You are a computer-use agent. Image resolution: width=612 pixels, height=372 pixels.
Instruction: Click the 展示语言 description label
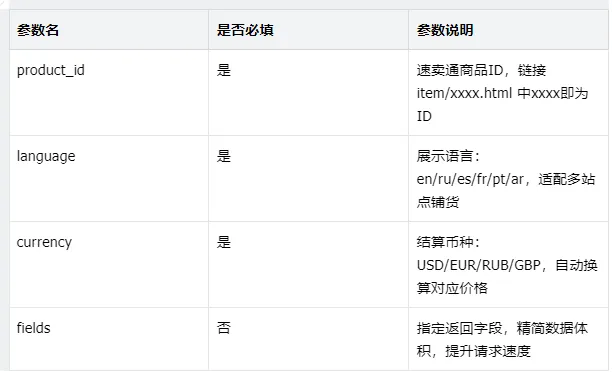(445, 156)
